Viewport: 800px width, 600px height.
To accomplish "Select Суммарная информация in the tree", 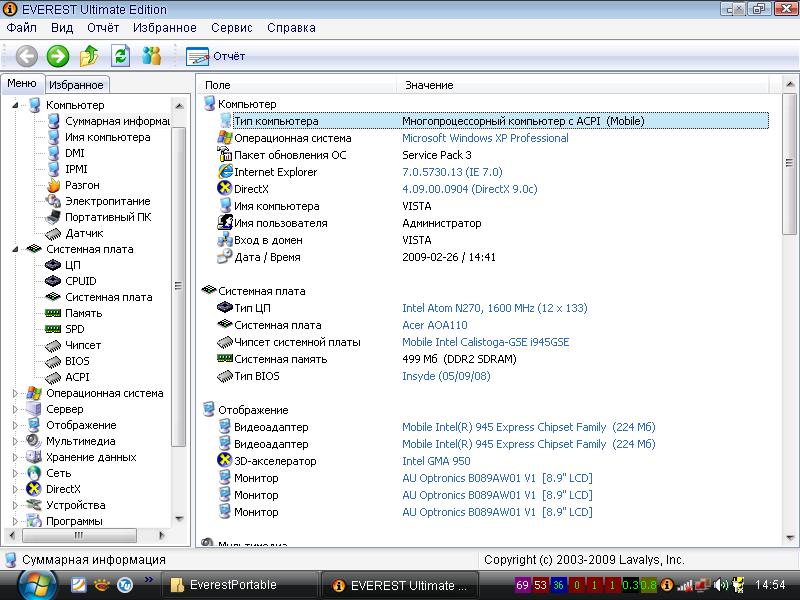I will tap(117, 121).
